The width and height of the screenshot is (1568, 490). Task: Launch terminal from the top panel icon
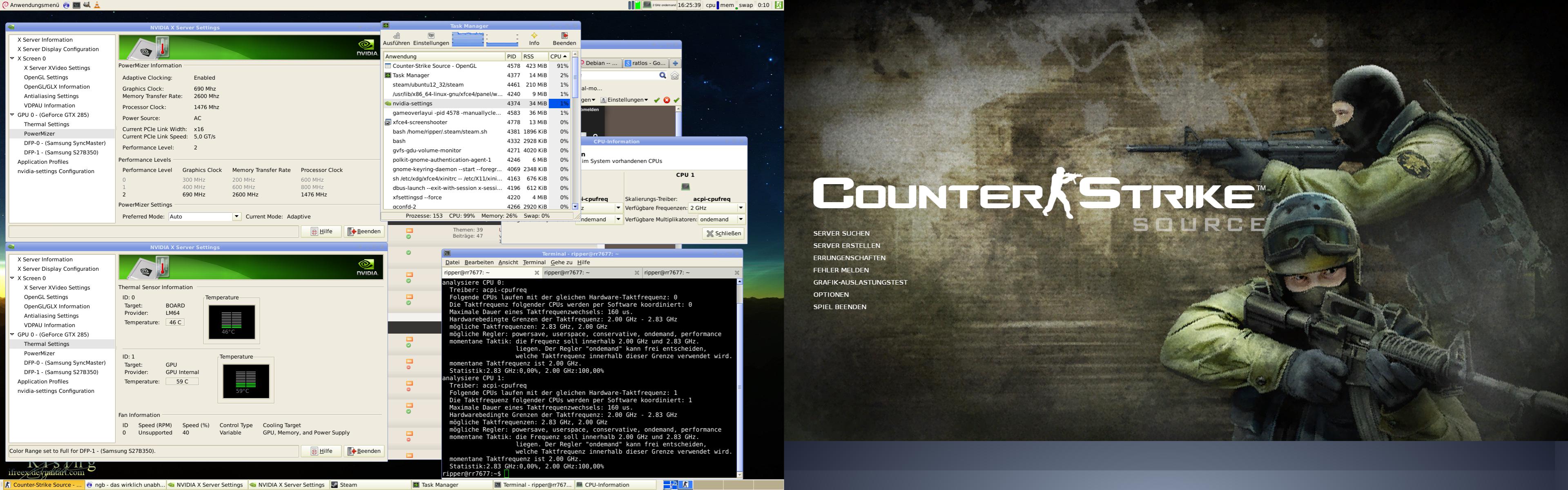click(77, 5)
